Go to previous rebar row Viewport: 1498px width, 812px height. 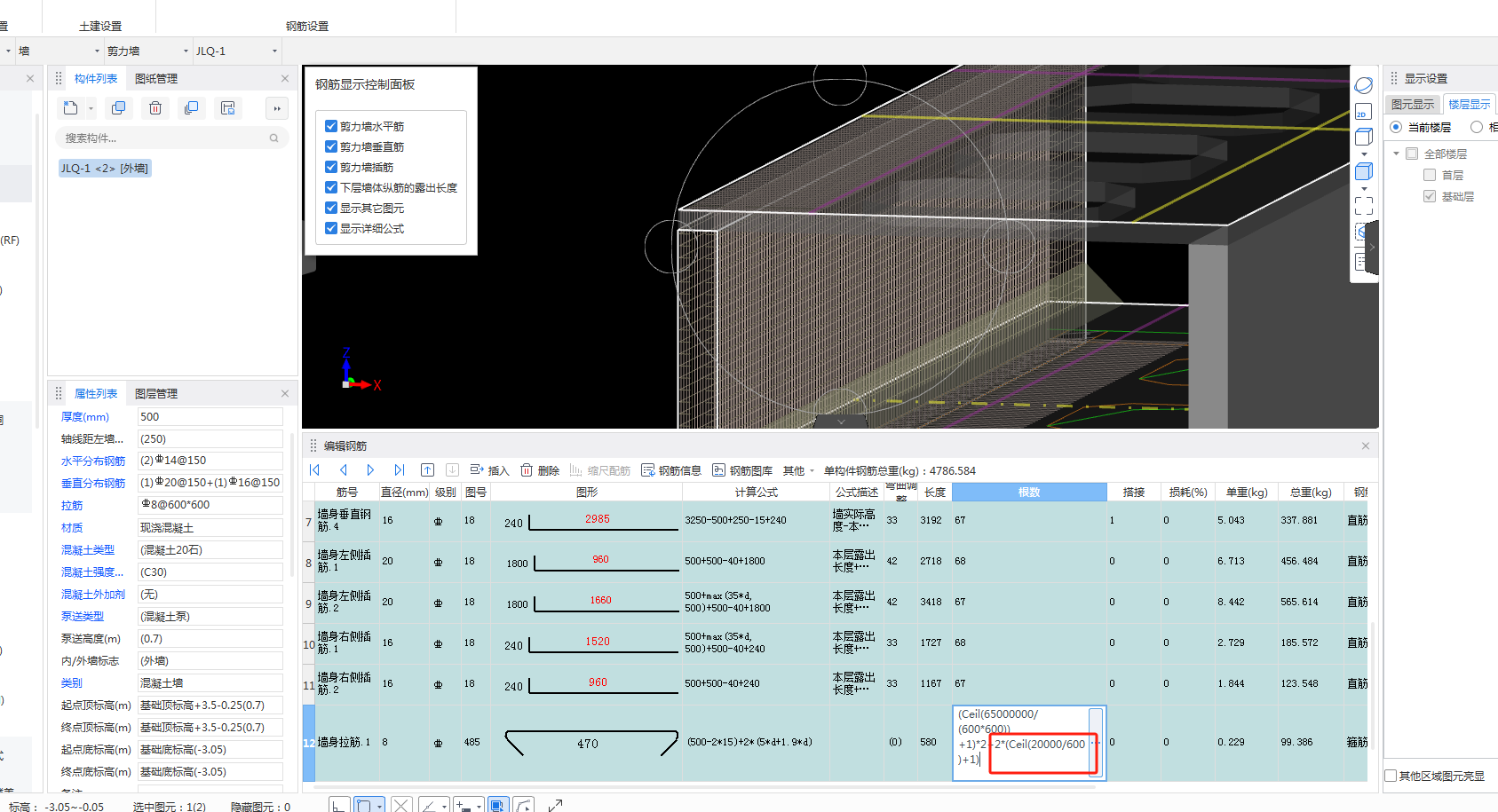[344, 470]
